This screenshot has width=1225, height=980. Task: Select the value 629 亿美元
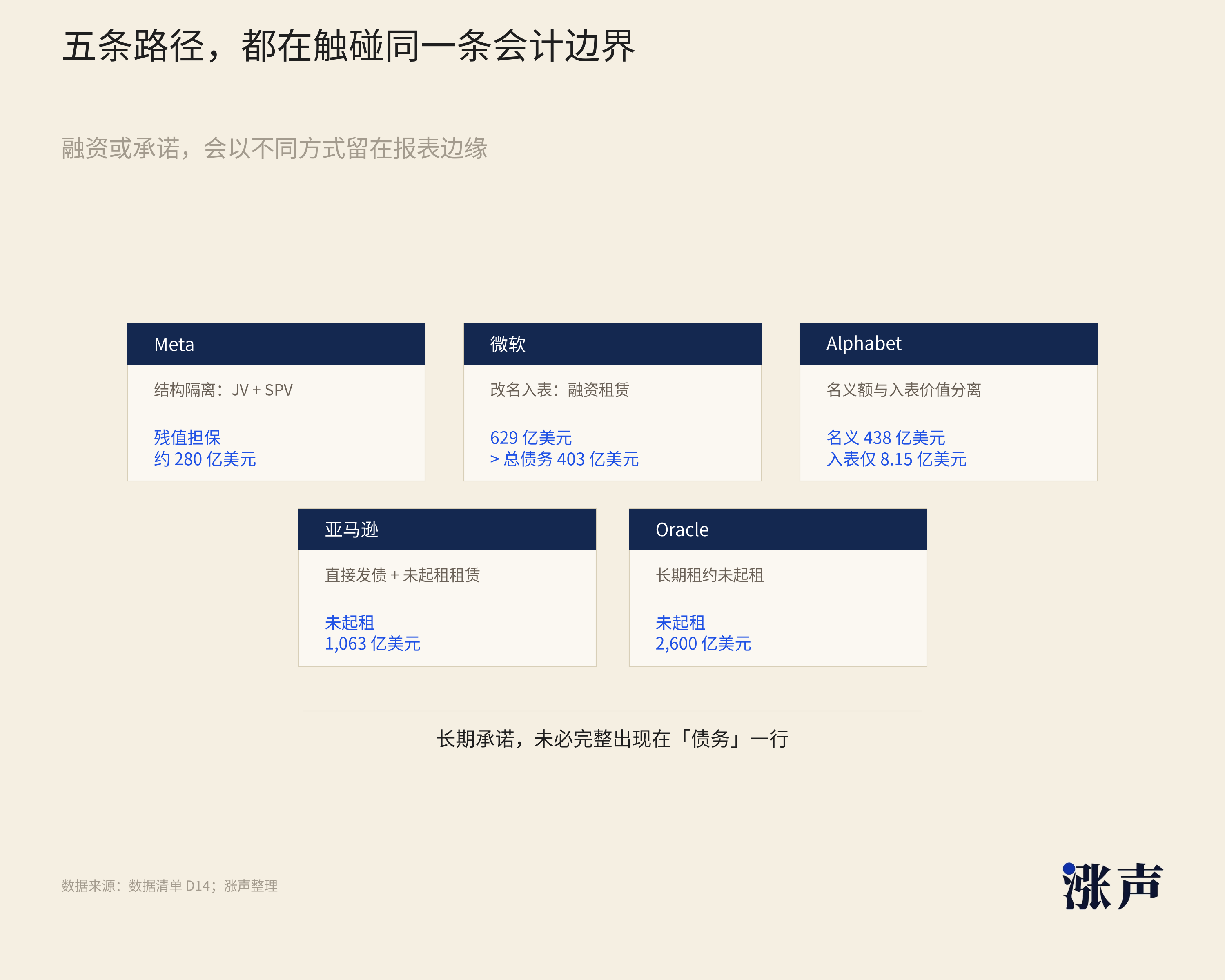pyautogui.click(x=531, y=437)
